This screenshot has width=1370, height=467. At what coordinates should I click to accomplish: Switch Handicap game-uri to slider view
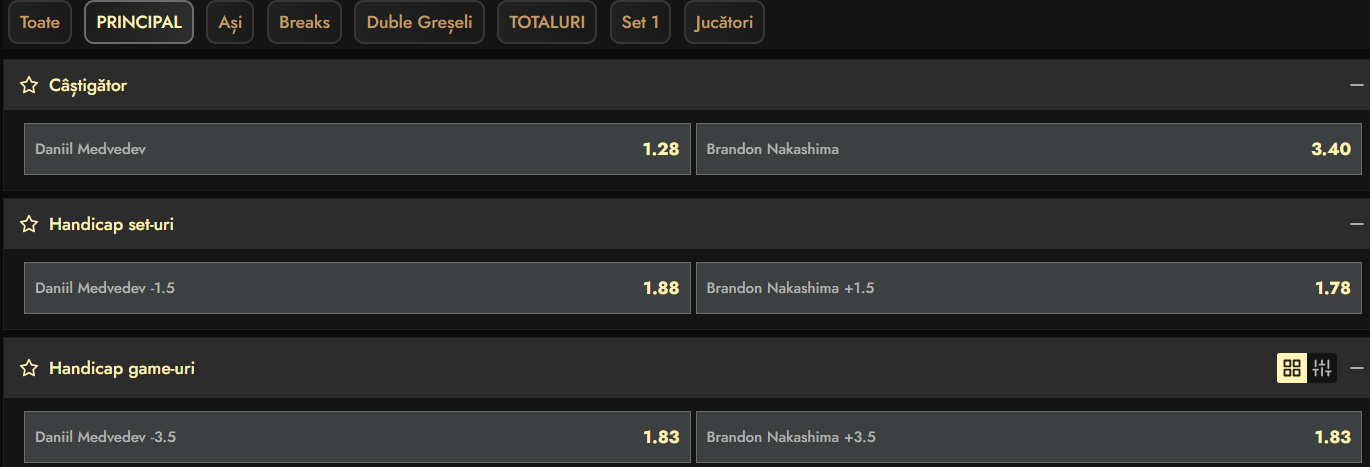(1322, 368)
